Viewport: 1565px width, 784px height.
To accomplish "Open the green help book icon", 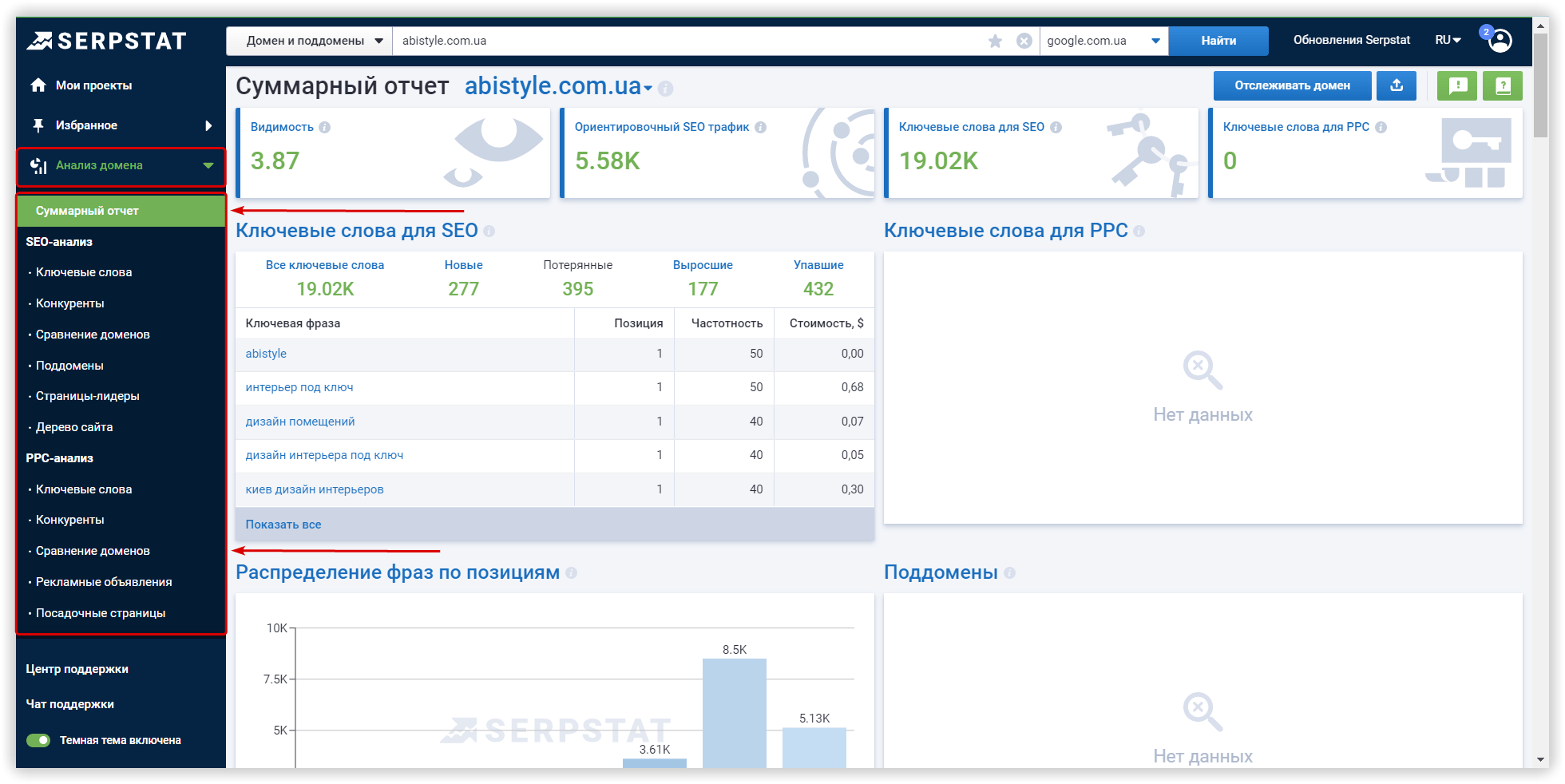I will [x=1502, y=85].
